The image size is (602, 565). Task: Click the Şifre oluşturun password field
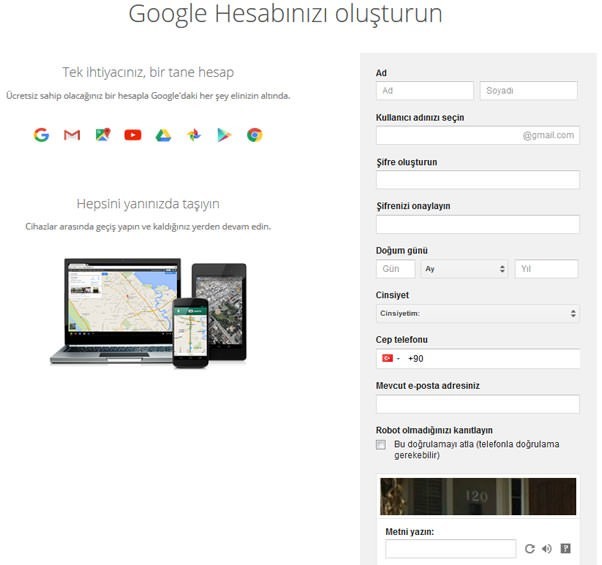[x=477, y=180]
